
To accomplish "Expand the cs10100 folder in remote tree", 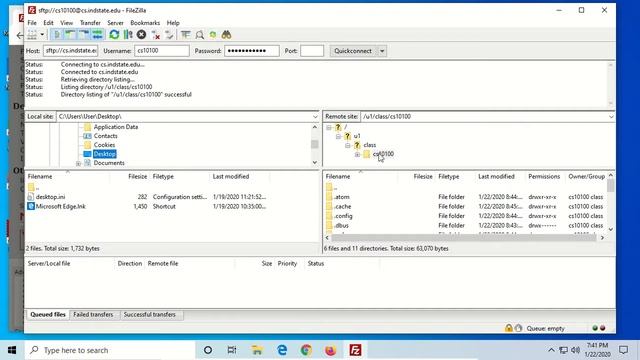I will (357, 154).
